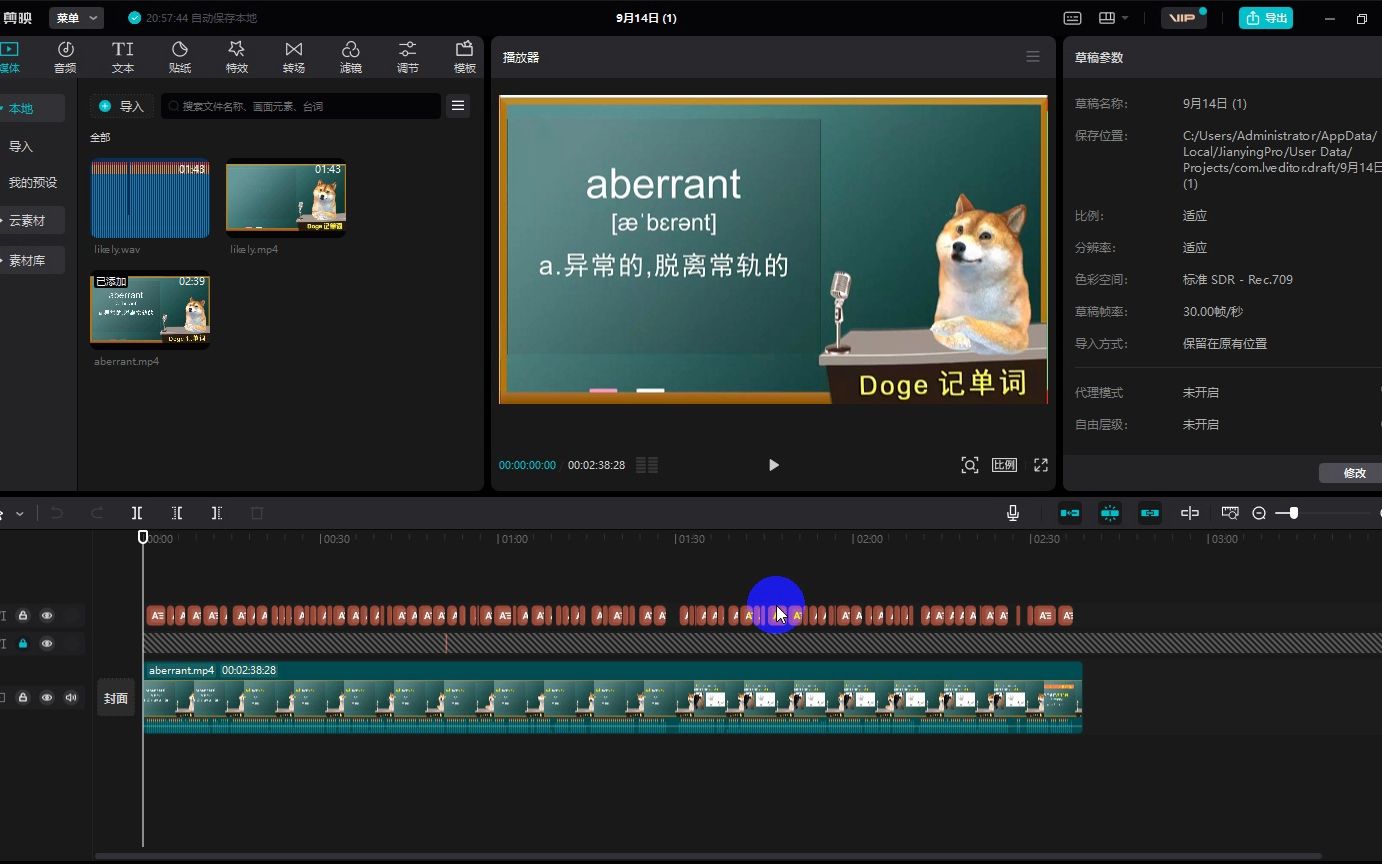Image resolution: width=1382 pixels, height=864 pixels.
Task: Open the media list sort/view options icon
Action: tap(458, 106)
